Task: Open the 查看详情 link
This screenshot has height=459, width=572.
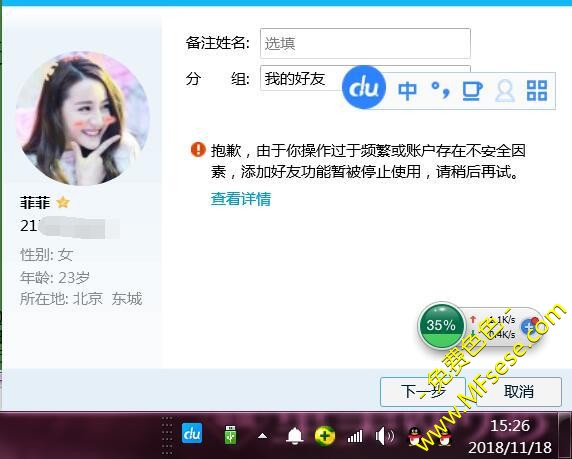Action: click(241, 199)
